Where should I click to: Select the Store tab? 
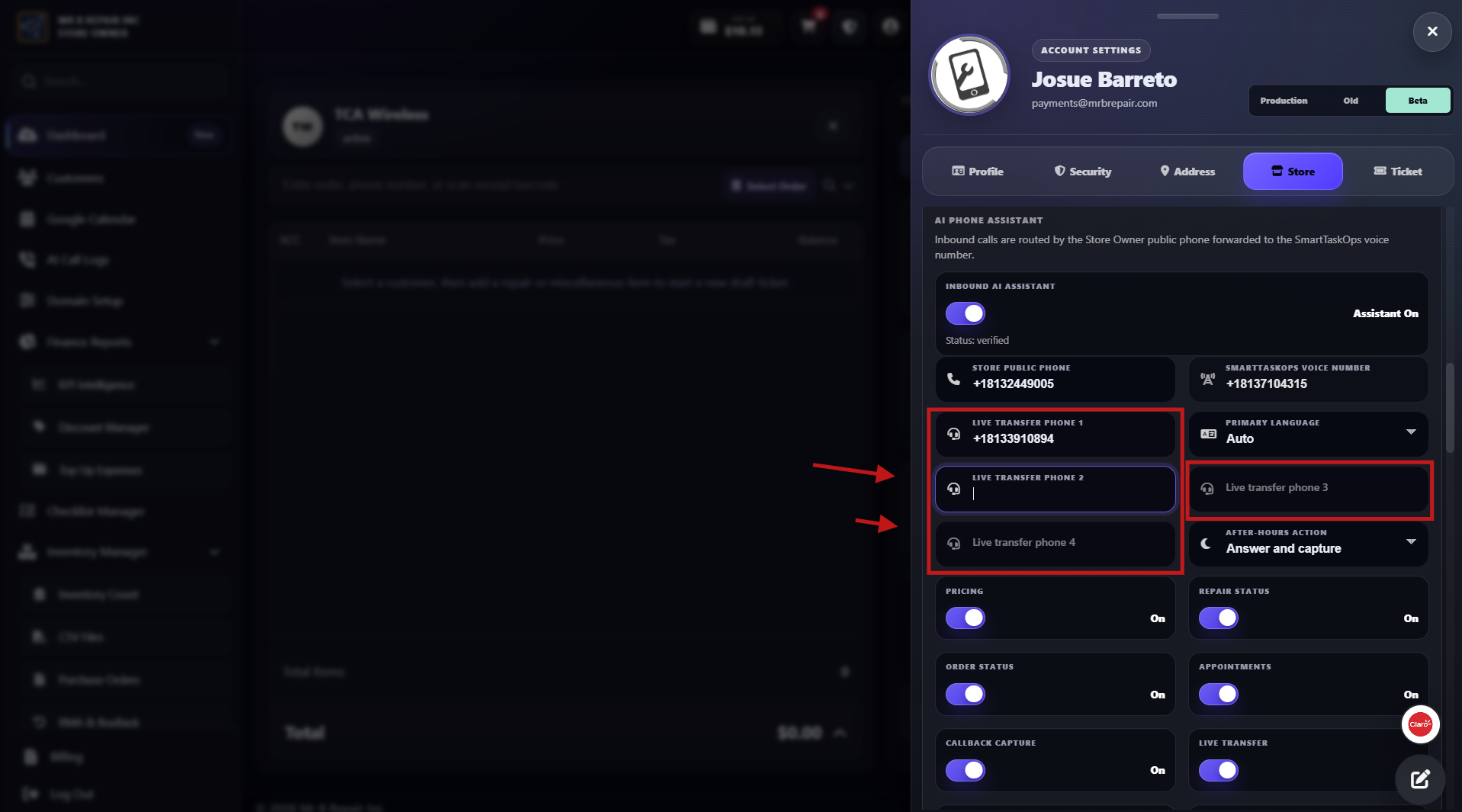(x=1293, y=172)
